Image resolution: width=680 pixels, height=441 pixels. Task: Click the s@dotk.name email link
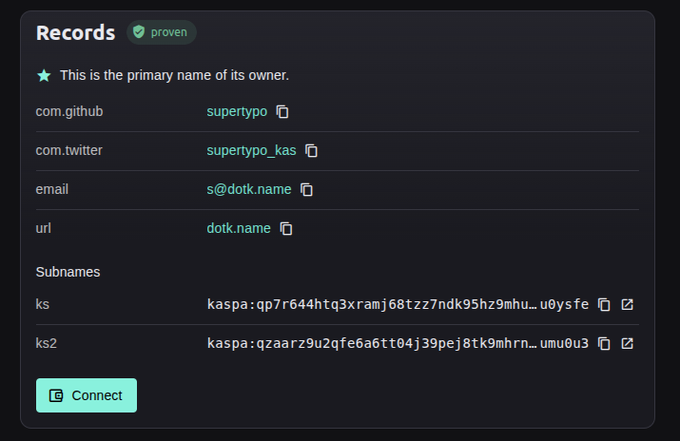click(249, 189)
